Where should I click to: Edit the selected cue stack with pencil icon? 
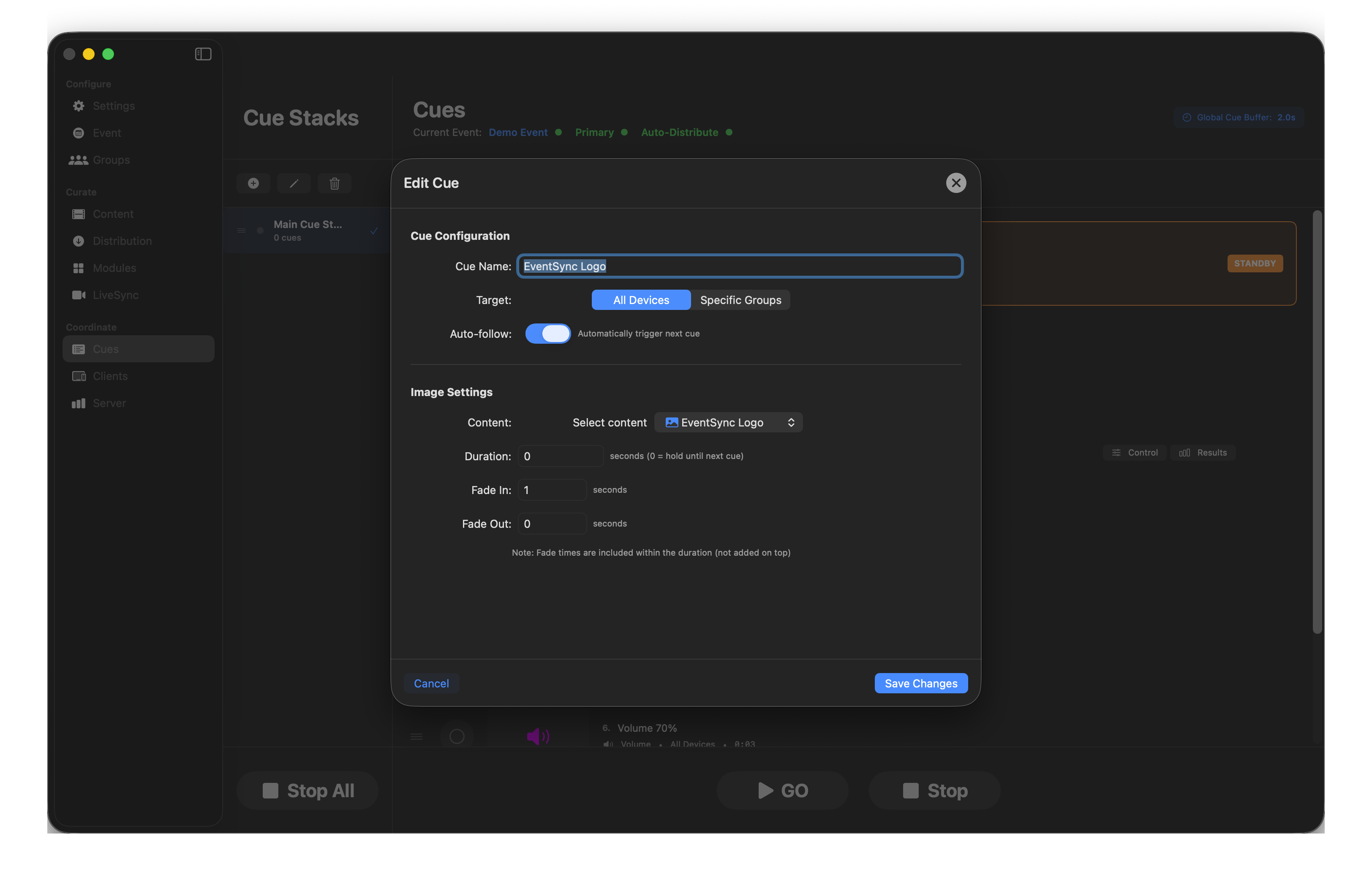pyautogui.click(x=294, y=183)
